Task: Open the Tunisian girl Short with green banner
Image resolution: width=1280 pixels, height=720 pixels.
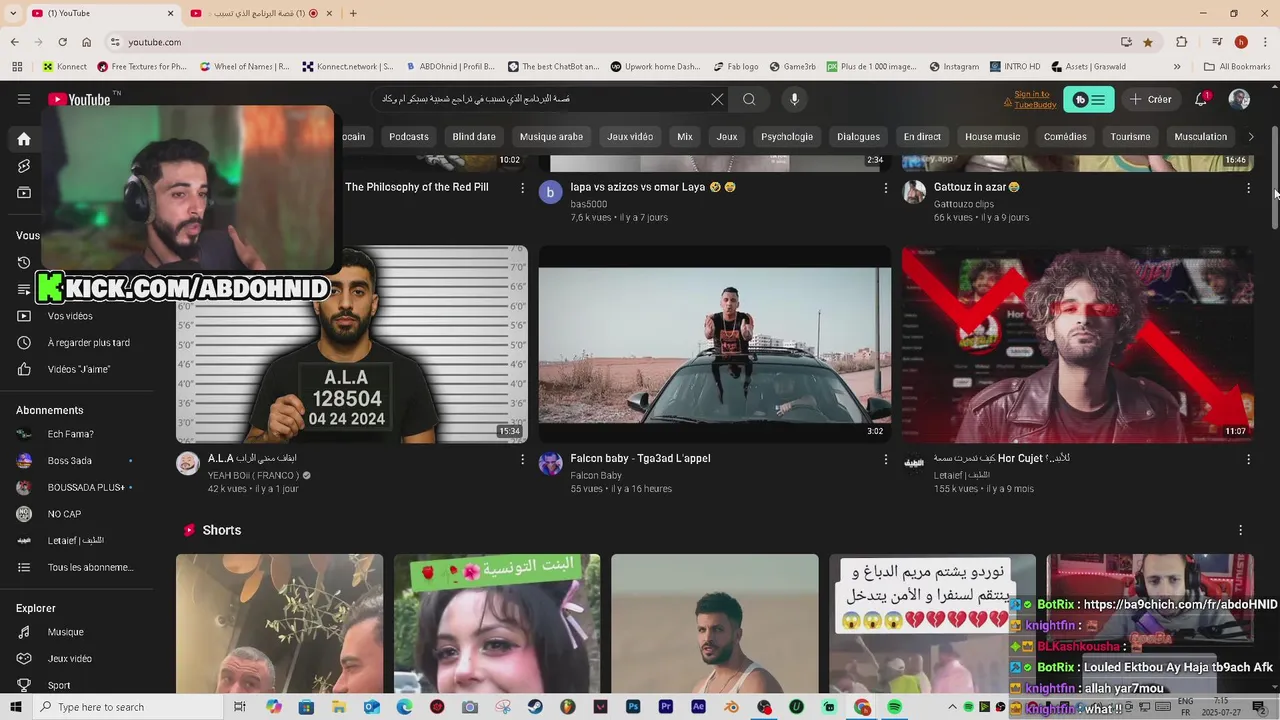Action: 497,624
